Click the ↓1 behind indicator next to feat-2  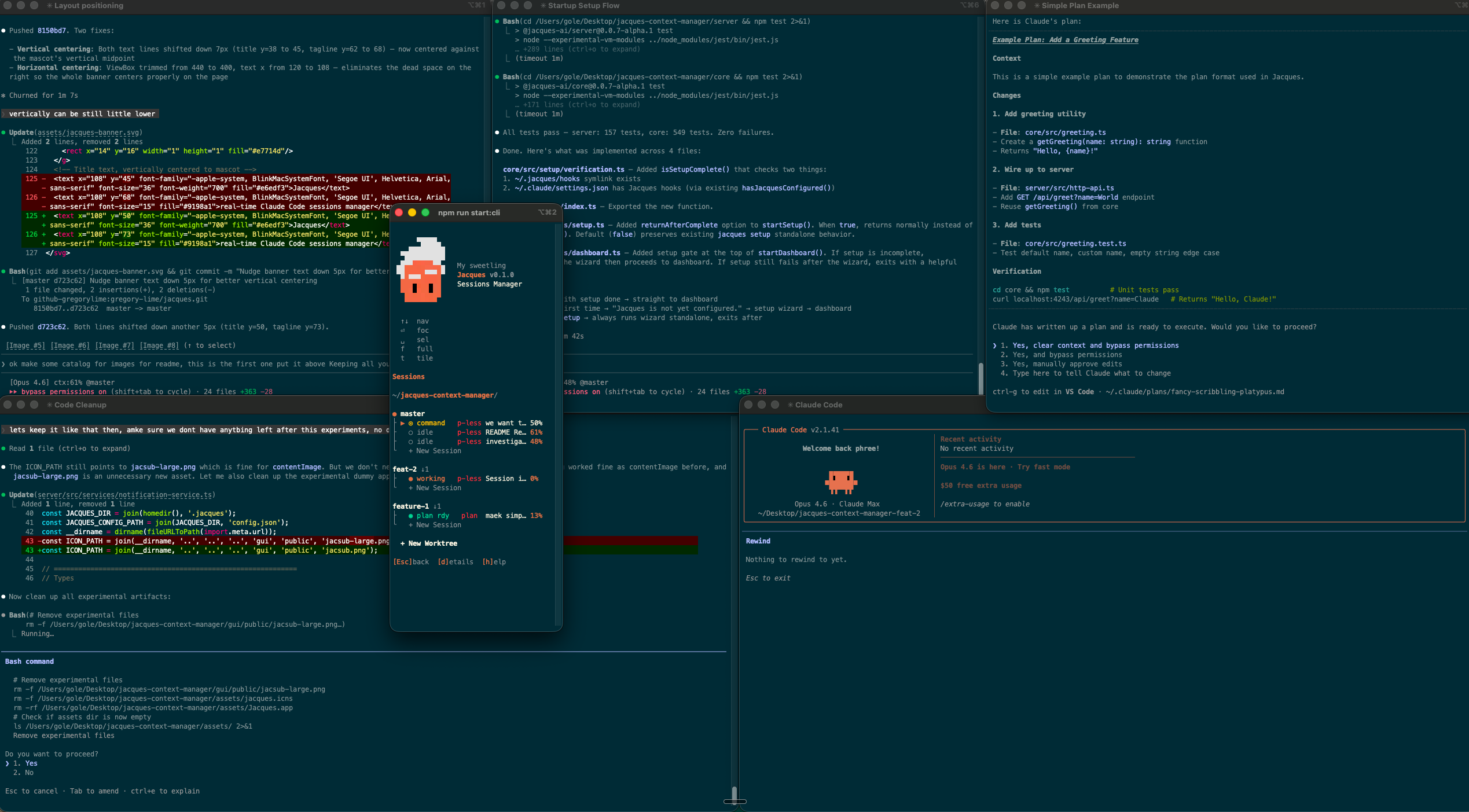click(425, 469)
